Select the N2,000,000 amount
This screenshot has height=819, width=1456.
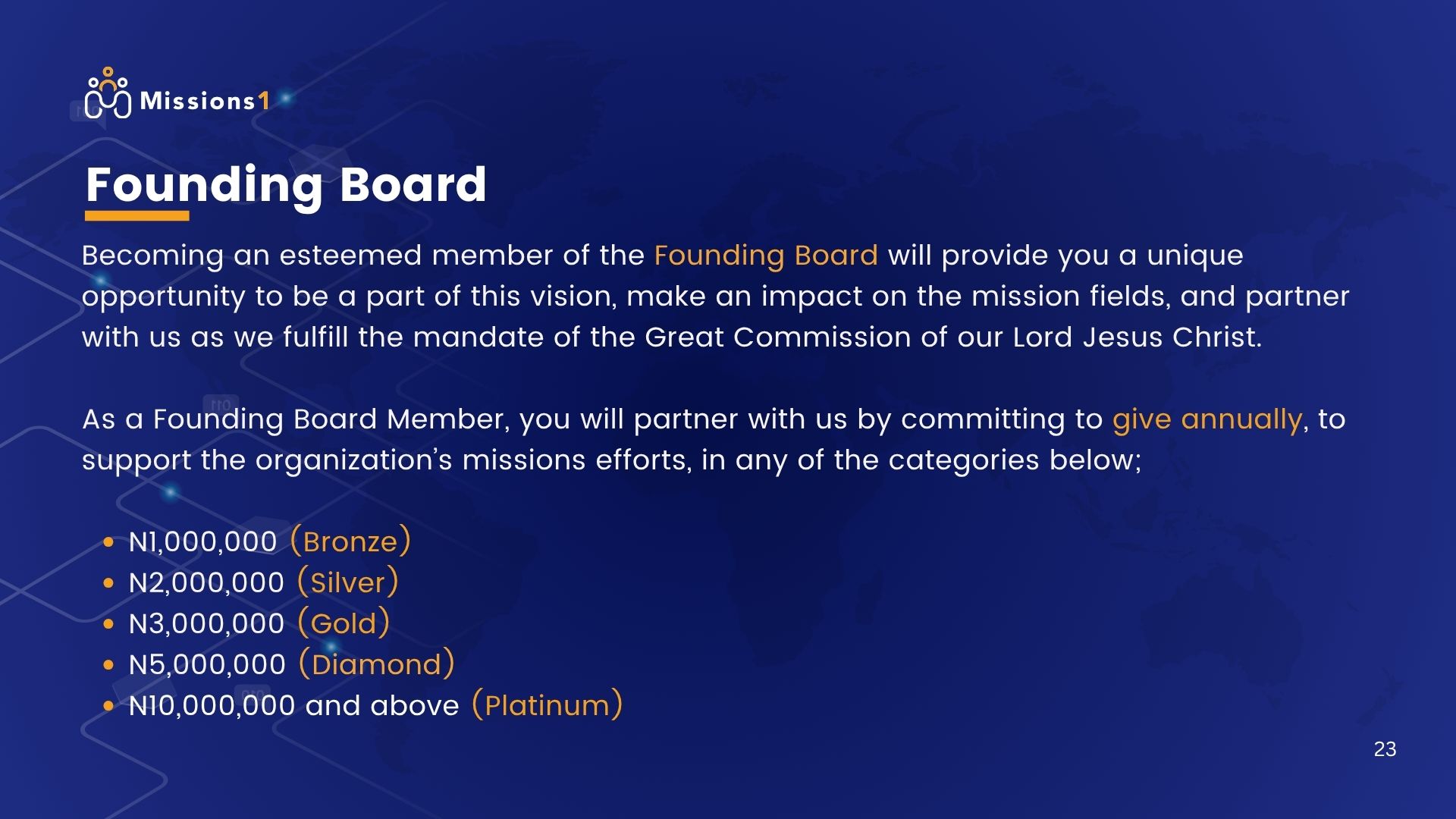(x=206, y=583)
